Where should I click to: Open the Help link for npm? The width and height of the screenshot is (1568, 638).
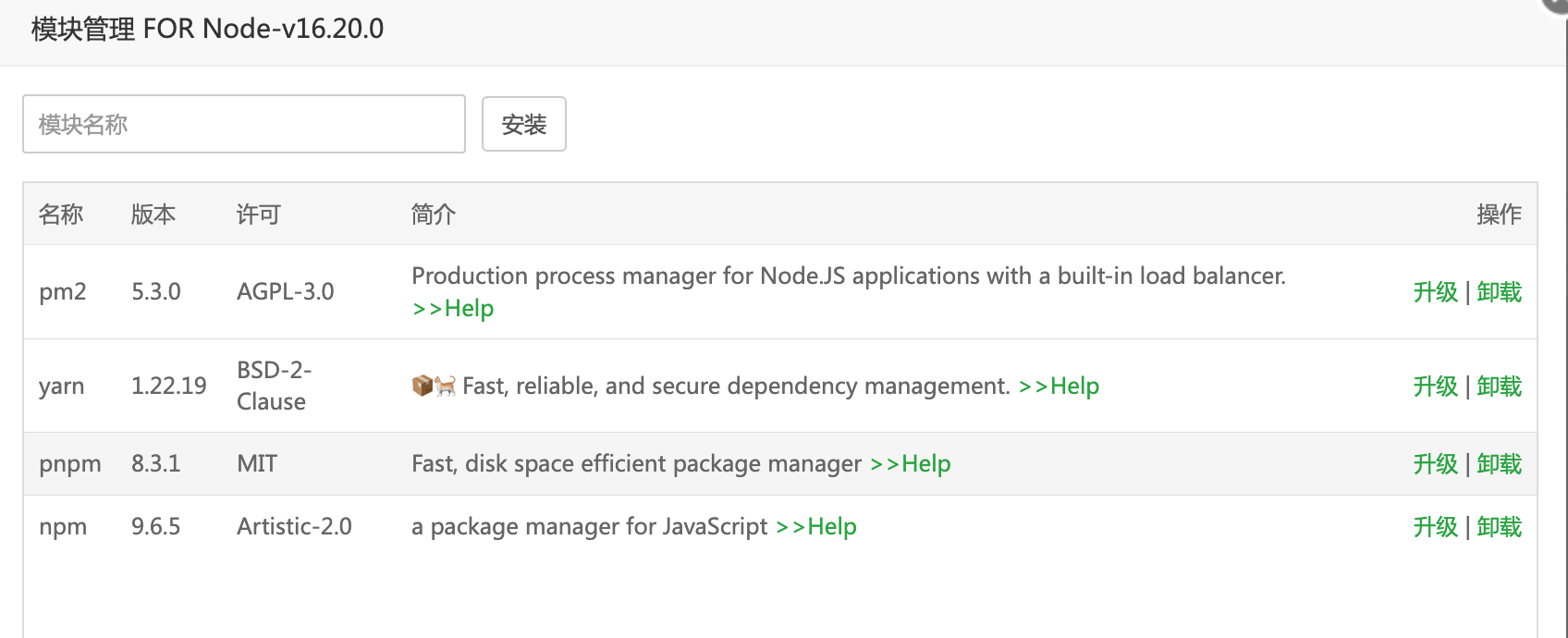pos(815,527)
